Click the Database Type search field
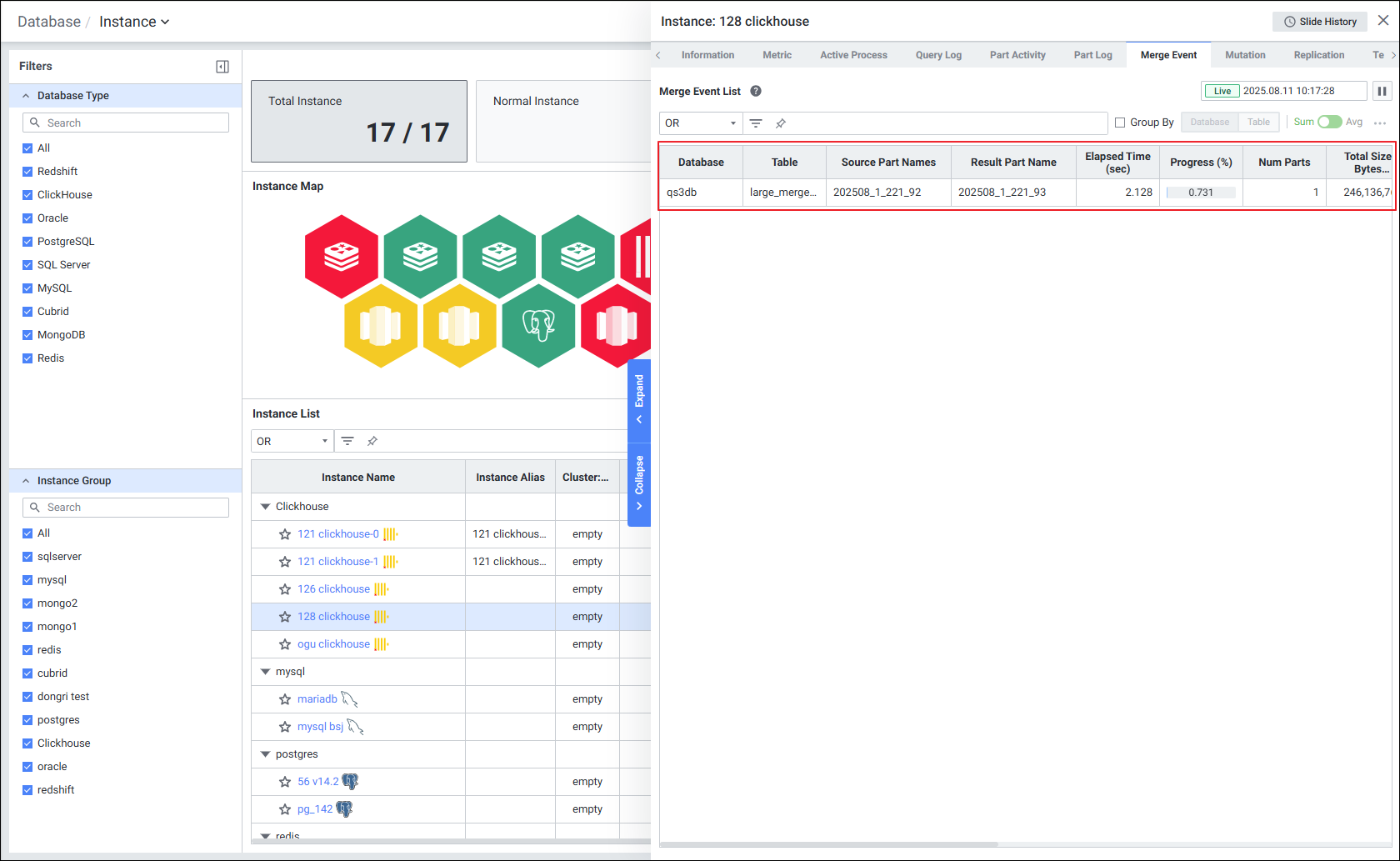 [x=126, y=123]
